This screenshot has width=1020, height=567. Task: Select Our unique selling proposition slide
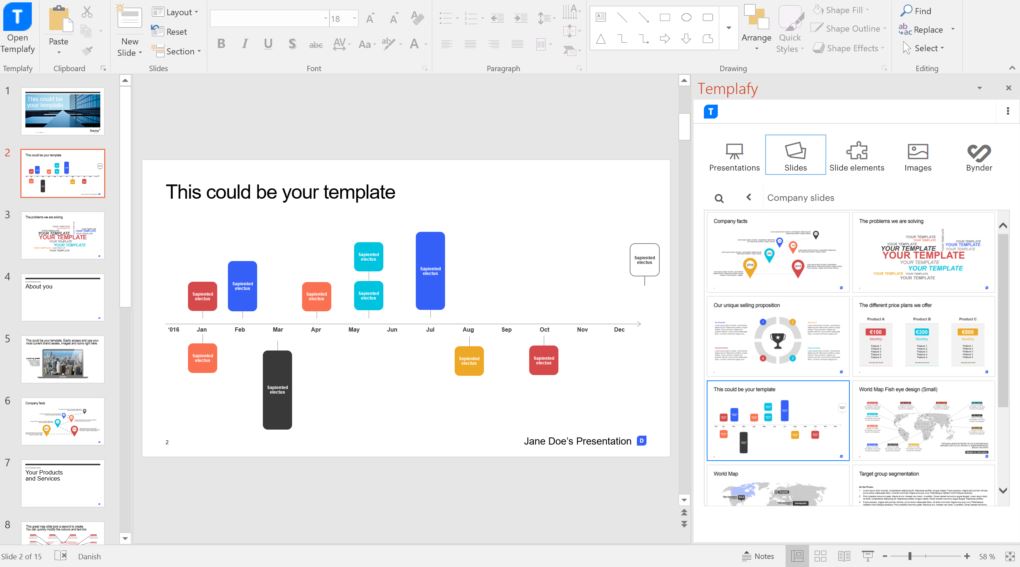click(x=778, y=337)
